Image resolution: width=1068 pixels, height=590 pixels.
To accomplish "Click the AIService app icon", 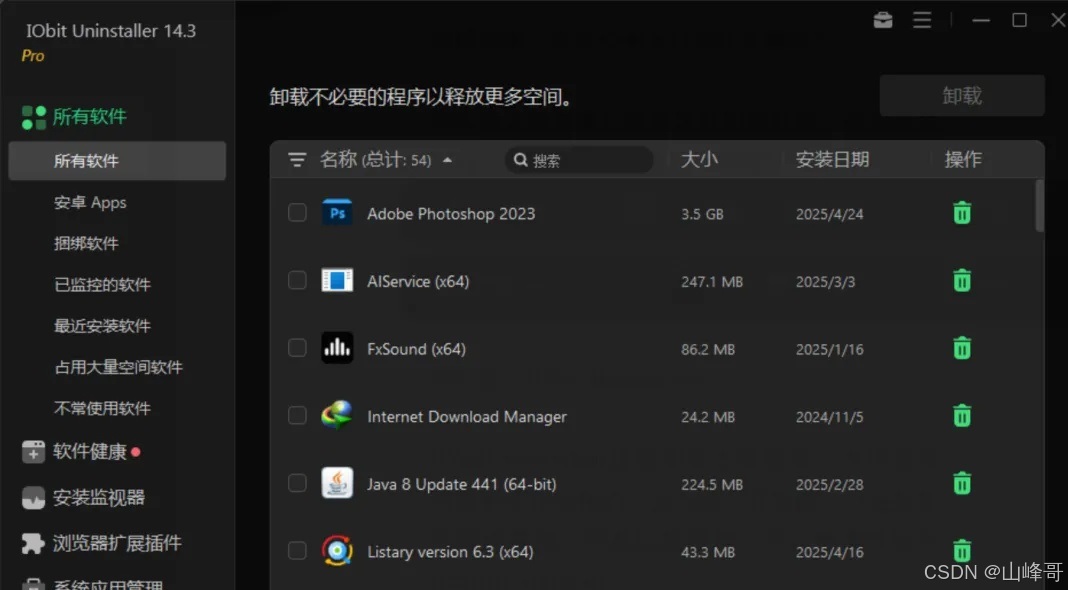I will 337,280.
